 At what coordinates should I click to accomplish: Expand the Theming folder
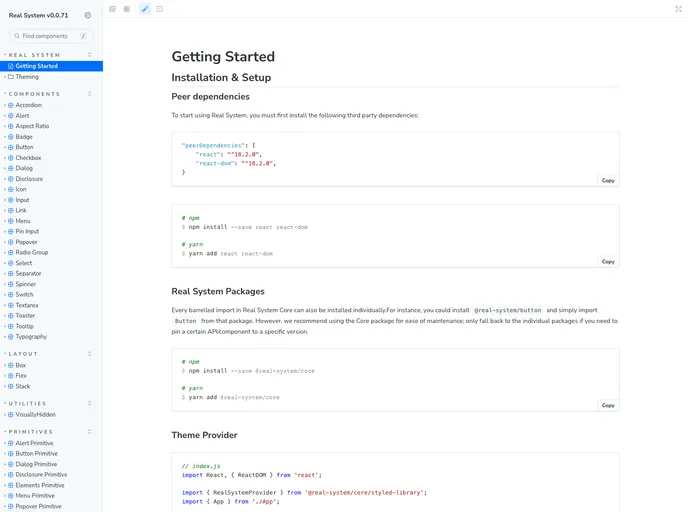(5, 76)
